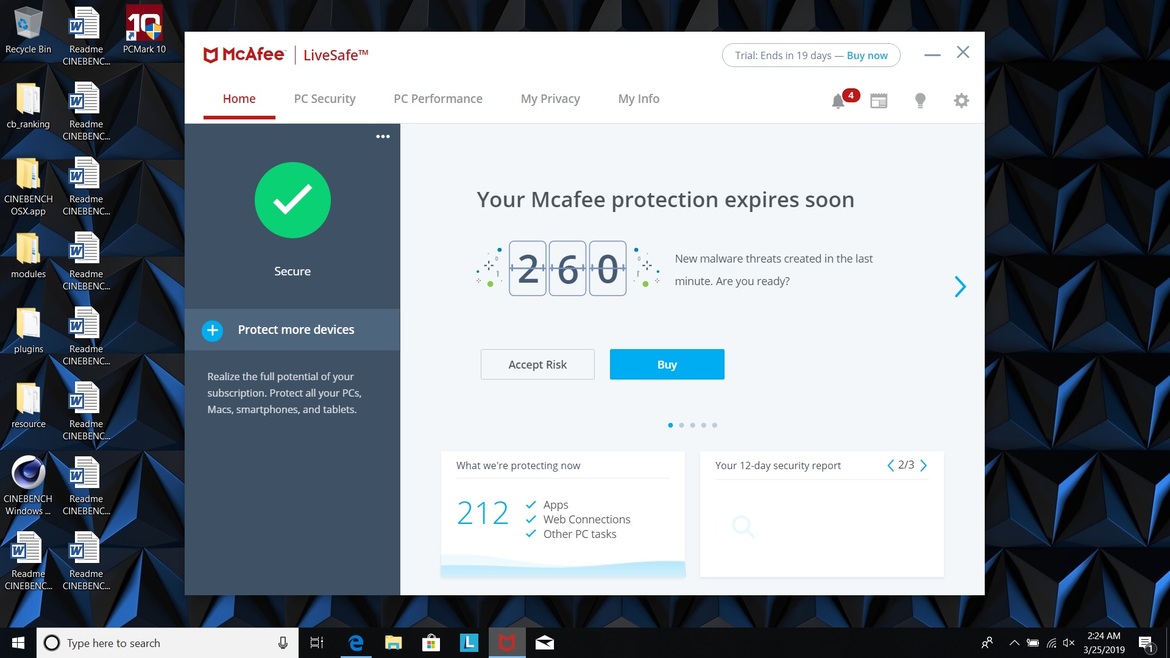The width and height of the screenshot is (1170, 658).
Task: Select the CINEBENCH OSX.app folder
Action: [28, 187]
